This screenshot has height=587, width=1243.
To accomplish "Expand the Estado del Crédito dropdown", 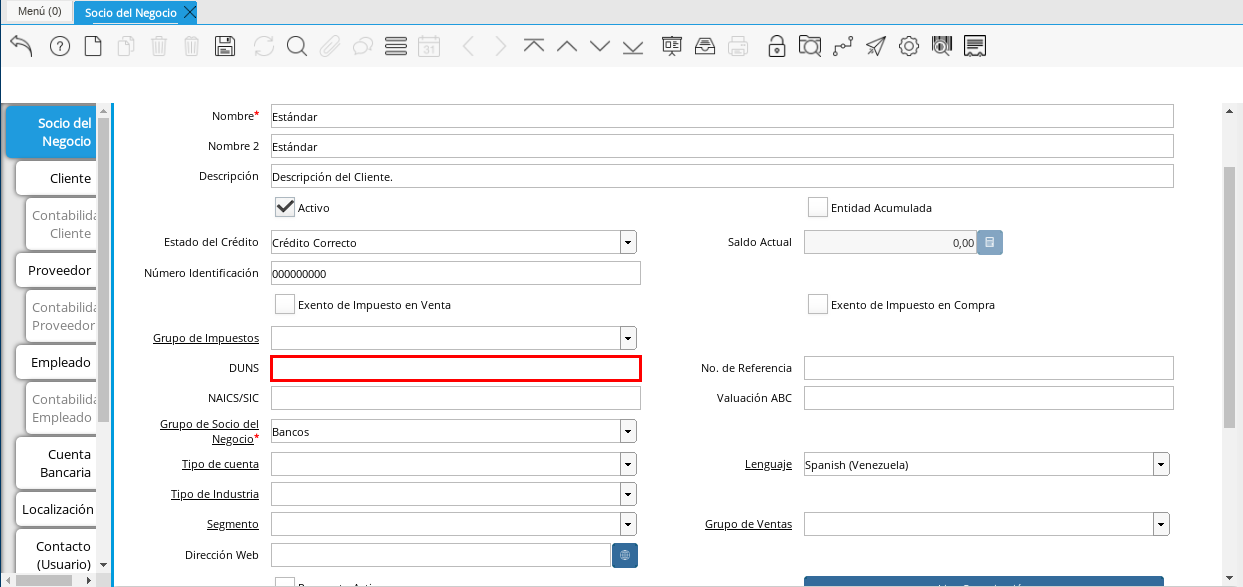I will [627, 242].
